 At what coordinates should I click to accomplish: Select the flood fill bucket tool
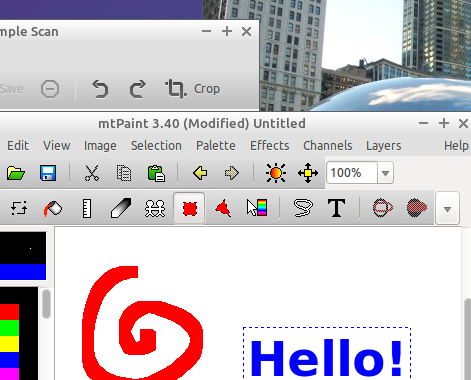[53, 209]
